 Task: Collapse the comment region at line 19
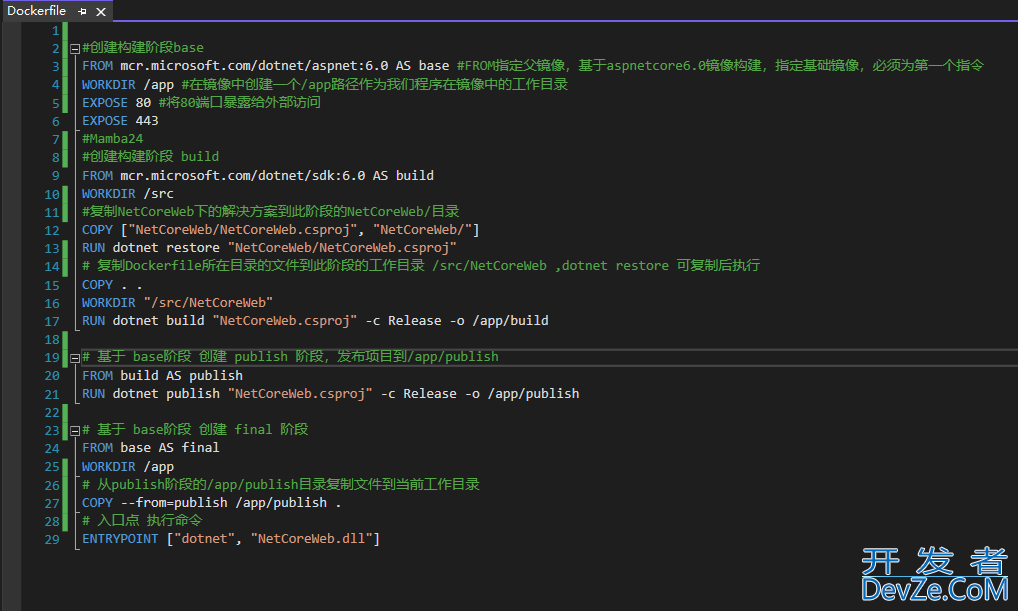75,358
